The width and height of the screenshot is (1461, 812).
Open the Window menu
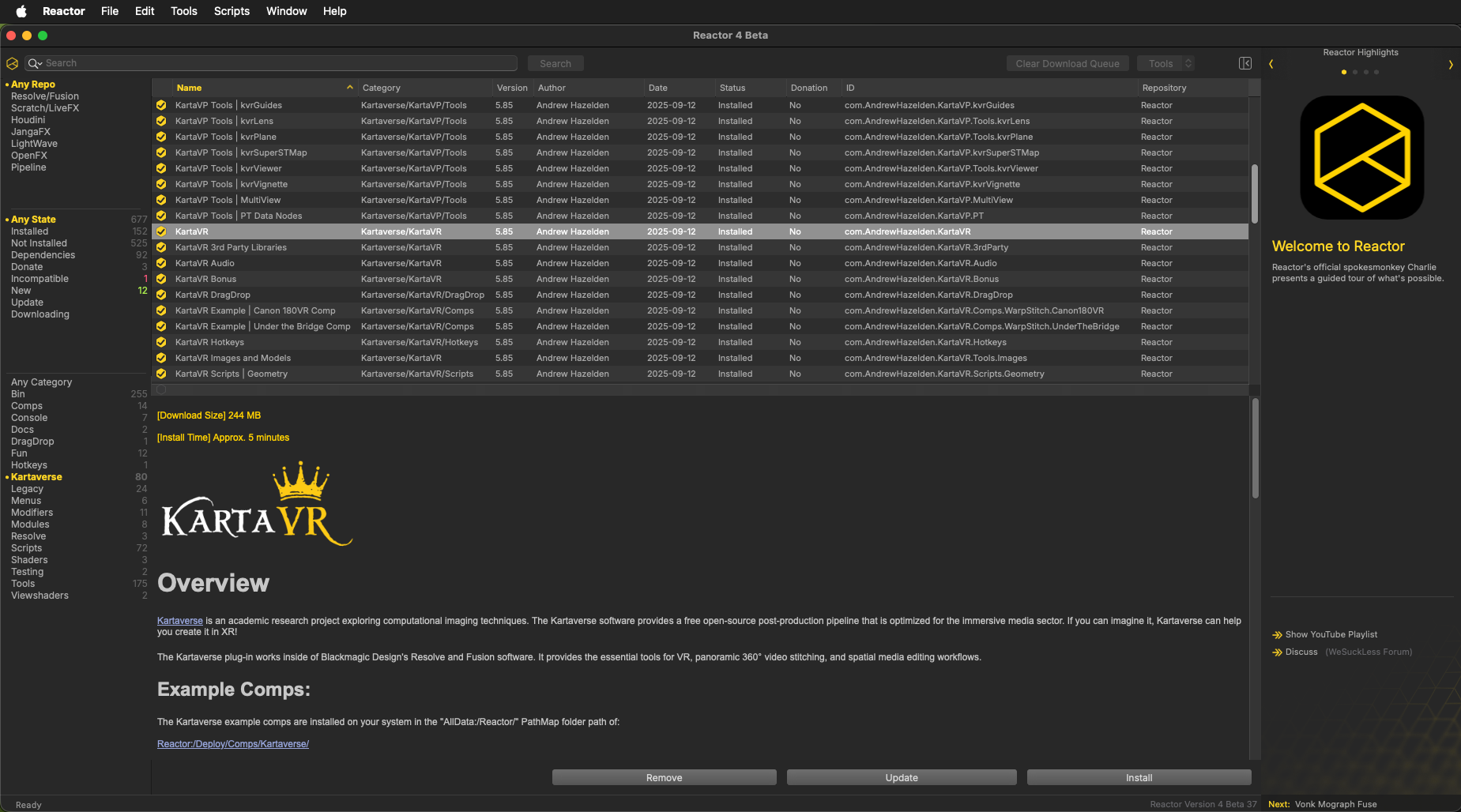(x=286, y=11)
